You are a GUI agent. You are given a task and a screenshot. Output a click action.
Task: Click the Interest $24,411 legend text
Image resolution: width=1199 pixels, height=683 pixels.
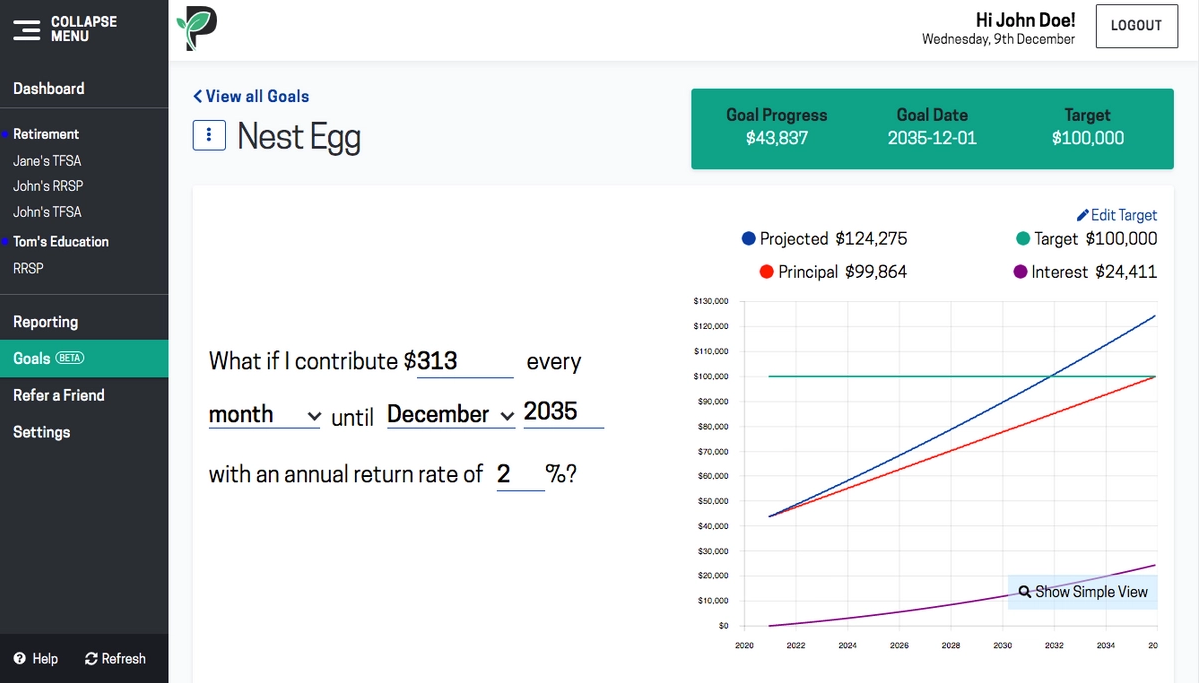coord(1094,272)
